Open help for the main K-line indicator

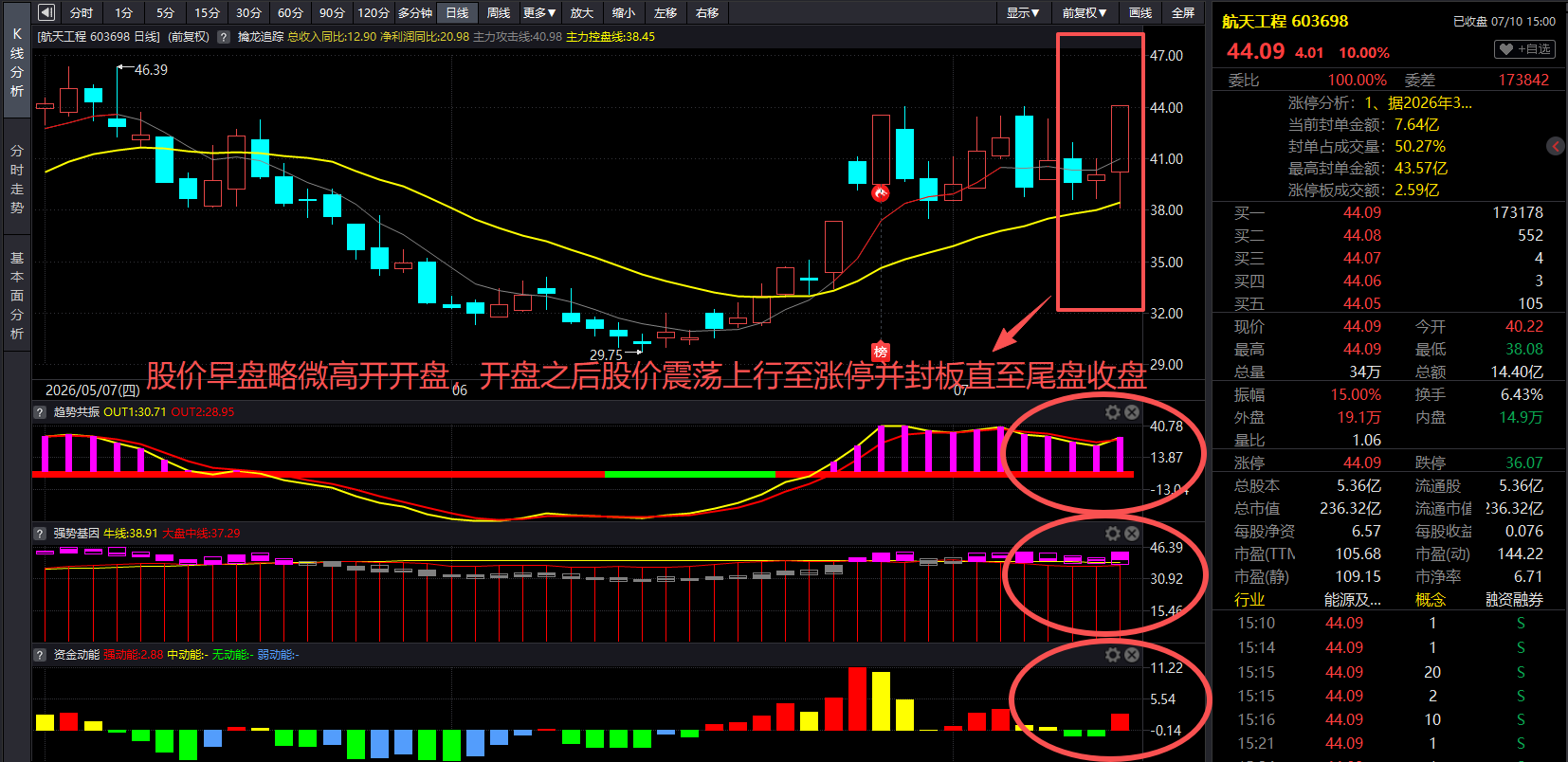pos(224,37)
